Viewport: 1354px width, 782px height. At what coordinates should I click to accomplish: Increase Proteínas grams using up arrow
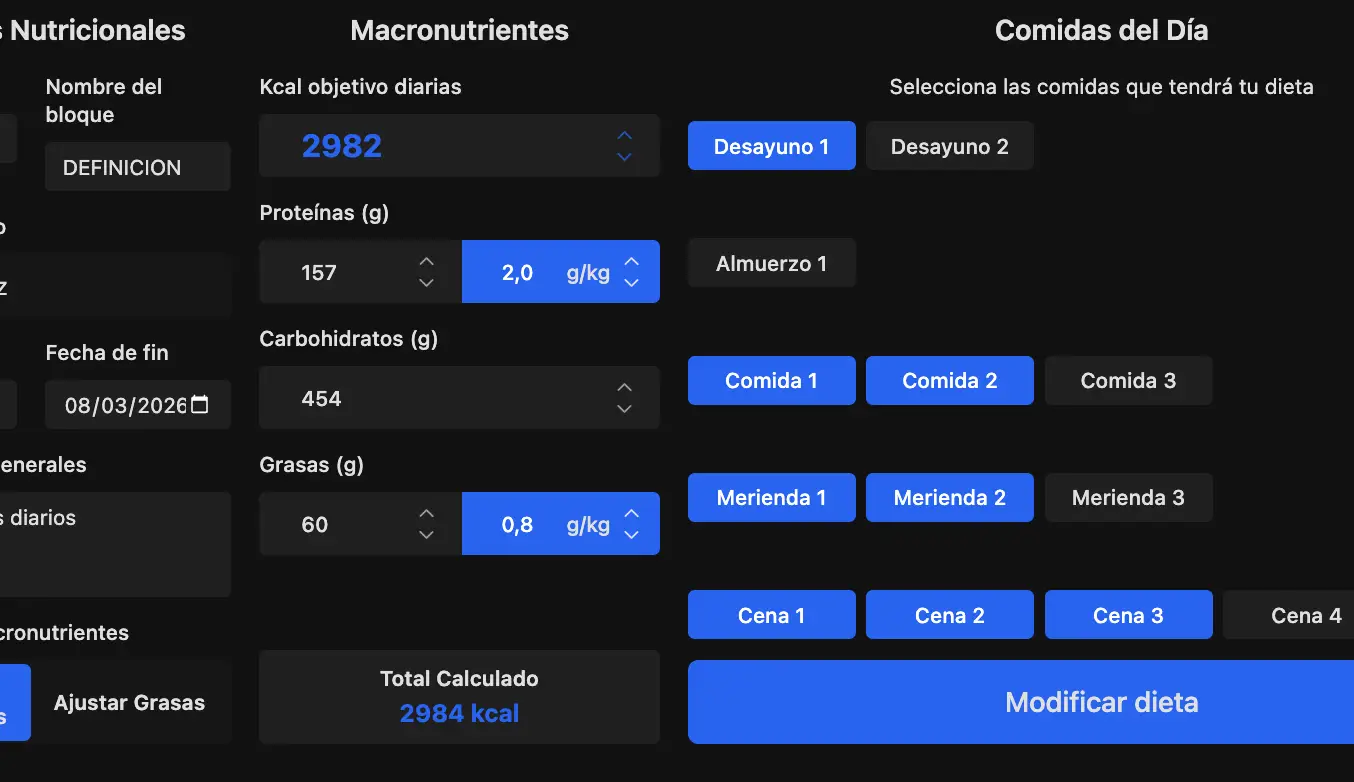pyautogui.click(x=426, y=262)
